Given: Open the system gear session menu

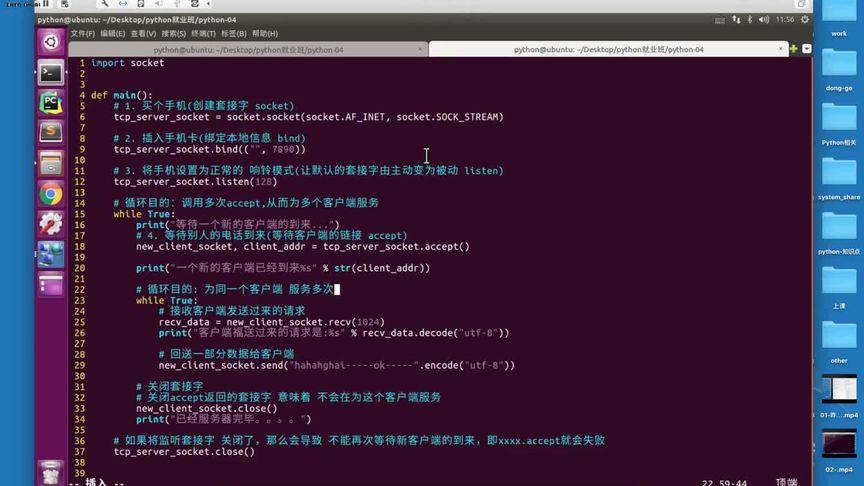Looking at the screenshot, I should point(804,20).
